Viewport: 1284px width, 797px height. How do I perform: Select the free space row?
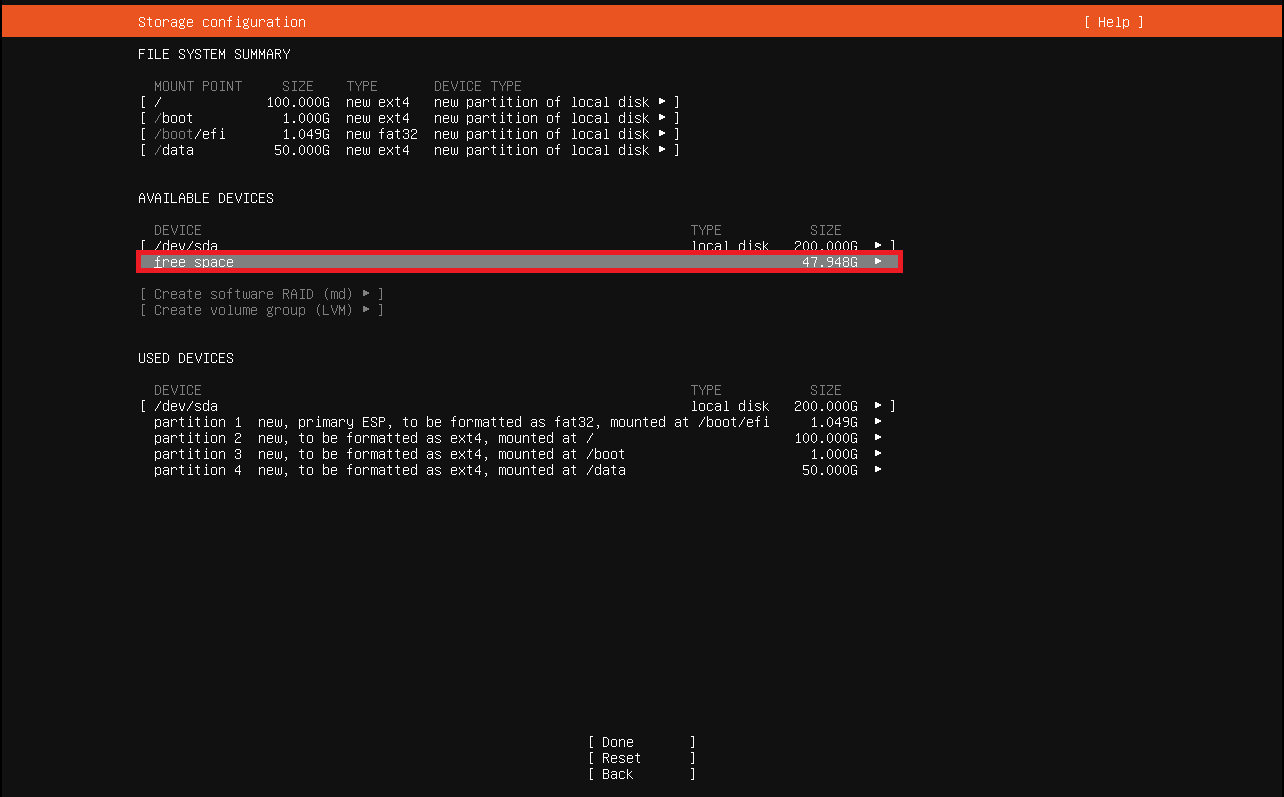[x=518, y=262]
